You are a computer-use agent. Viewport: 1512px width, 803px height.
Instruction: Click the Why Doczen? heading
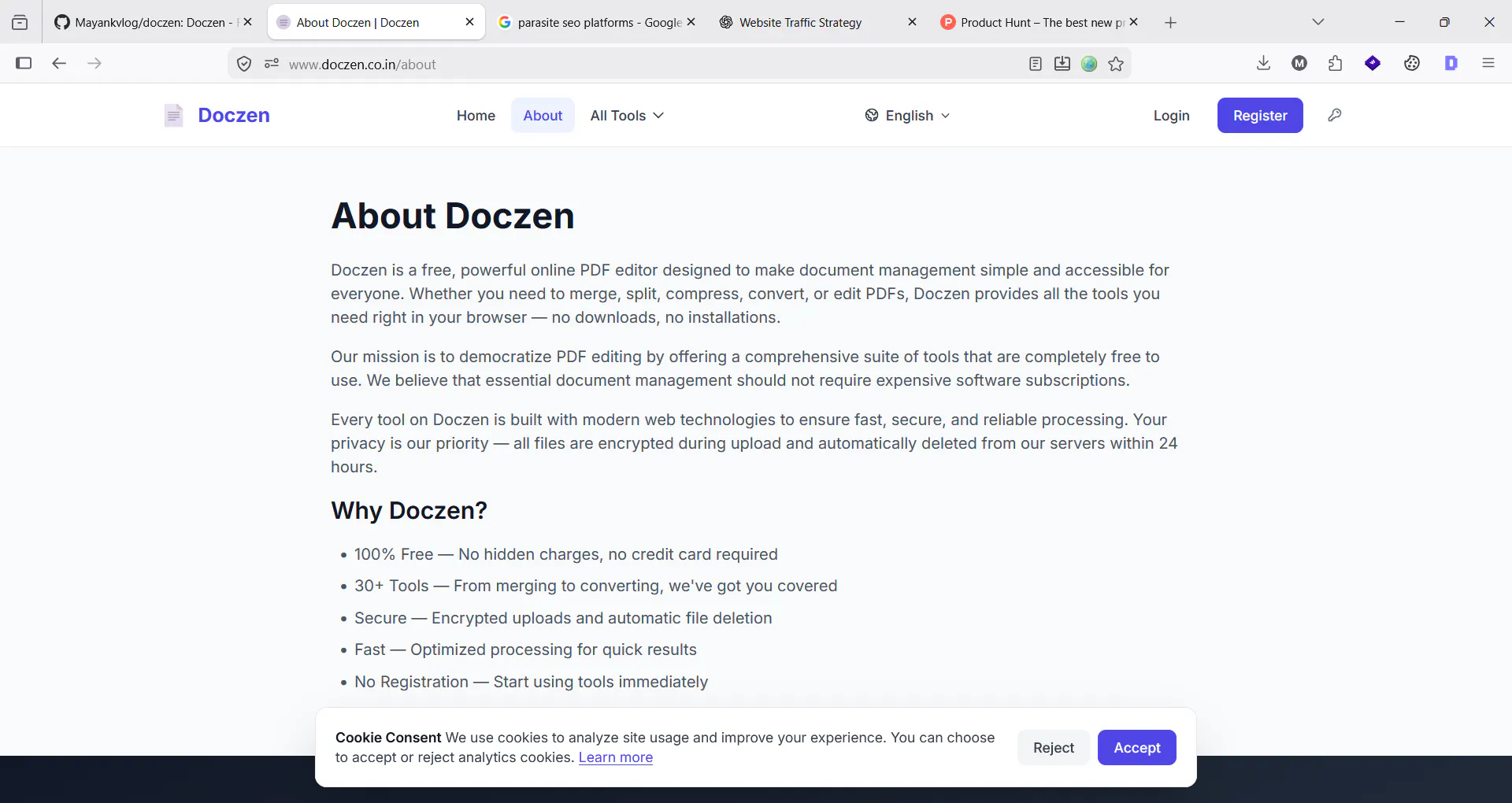click(409, 510)
